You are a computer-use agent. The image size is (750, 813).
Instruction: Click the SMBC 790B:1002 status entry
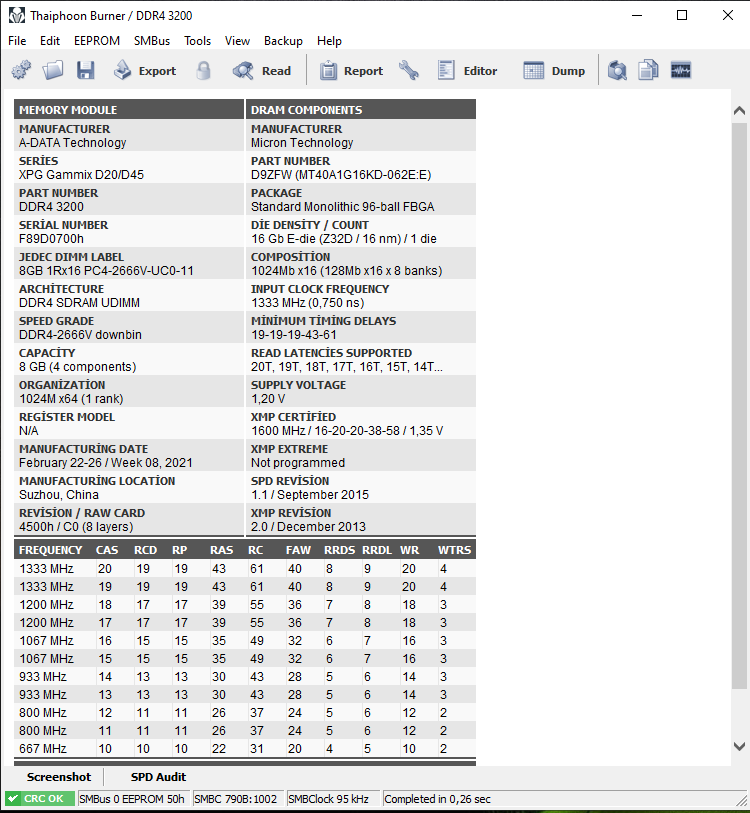tap(236, 799)
